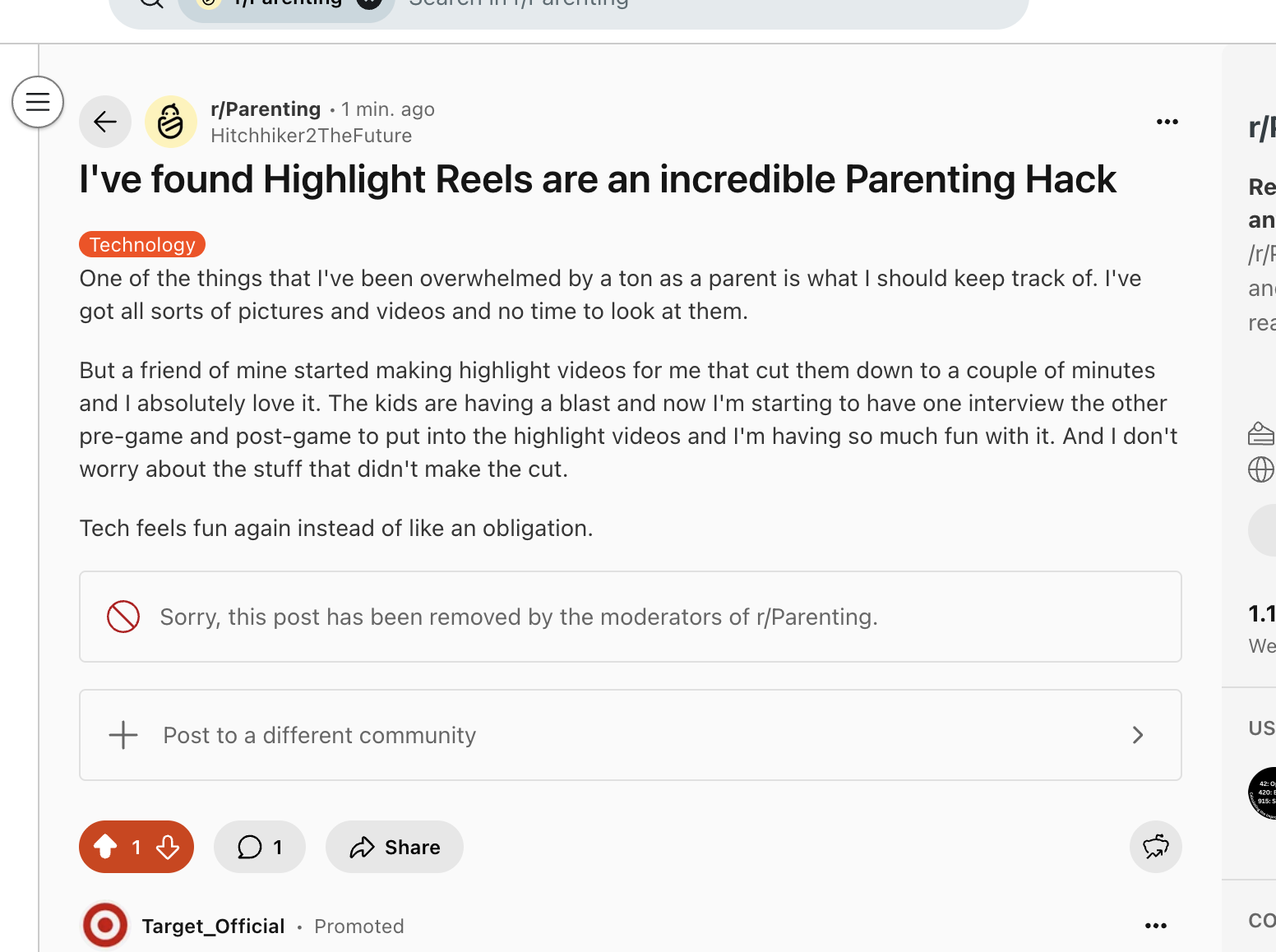Open the hamburger navigation menu
This screenshot has height=952, width=1276.
(x=38, y=102)
